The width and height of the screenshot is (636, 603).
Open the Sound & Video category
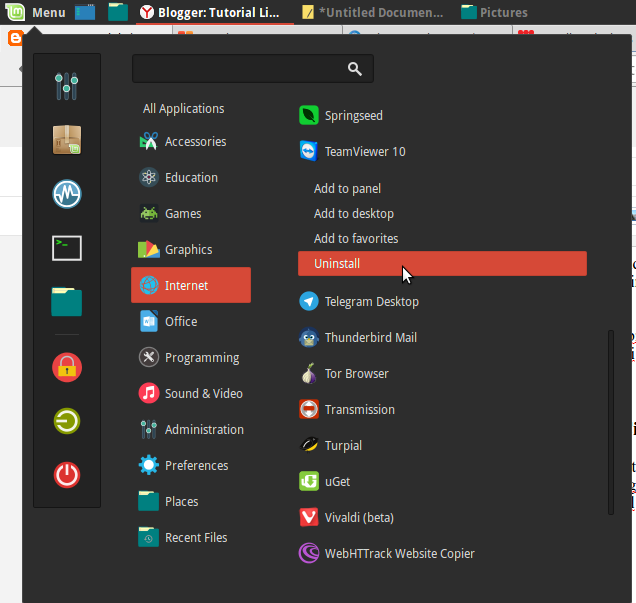[x=191, y=393]
